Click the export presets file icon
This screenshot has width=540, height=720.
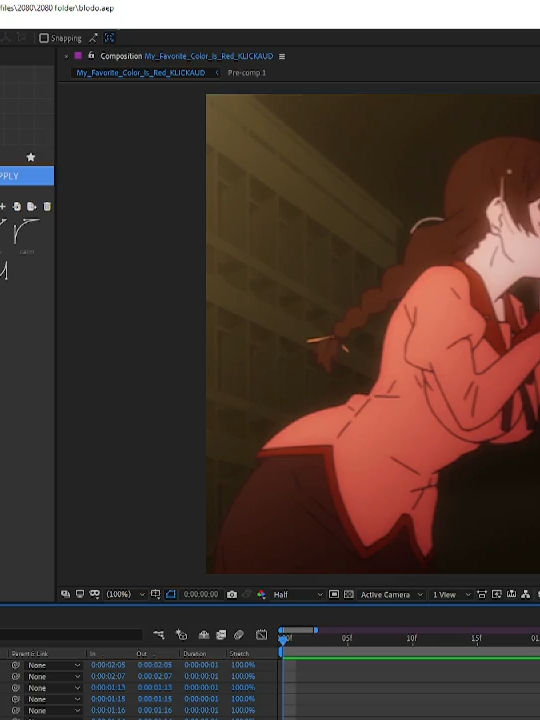pos(32,207)
